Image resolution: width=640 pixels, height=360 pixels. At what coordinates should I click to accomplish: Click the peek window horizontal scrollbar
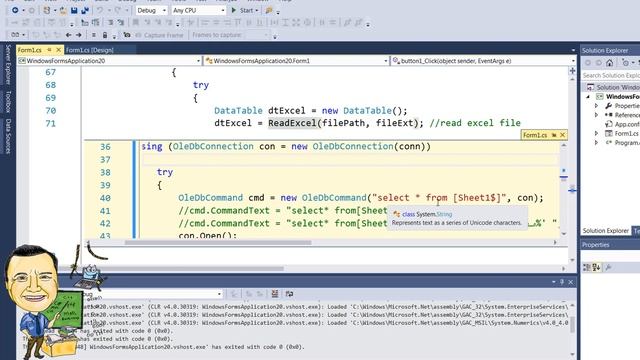(x=218, y=242)
